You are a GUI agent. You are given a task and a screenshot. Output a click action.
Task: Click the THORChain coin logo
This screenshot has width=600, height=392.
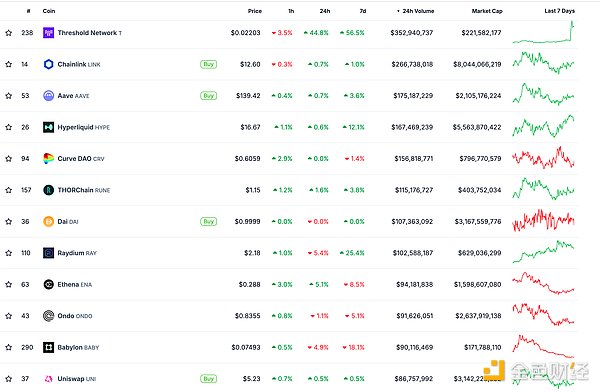point(48,190)
